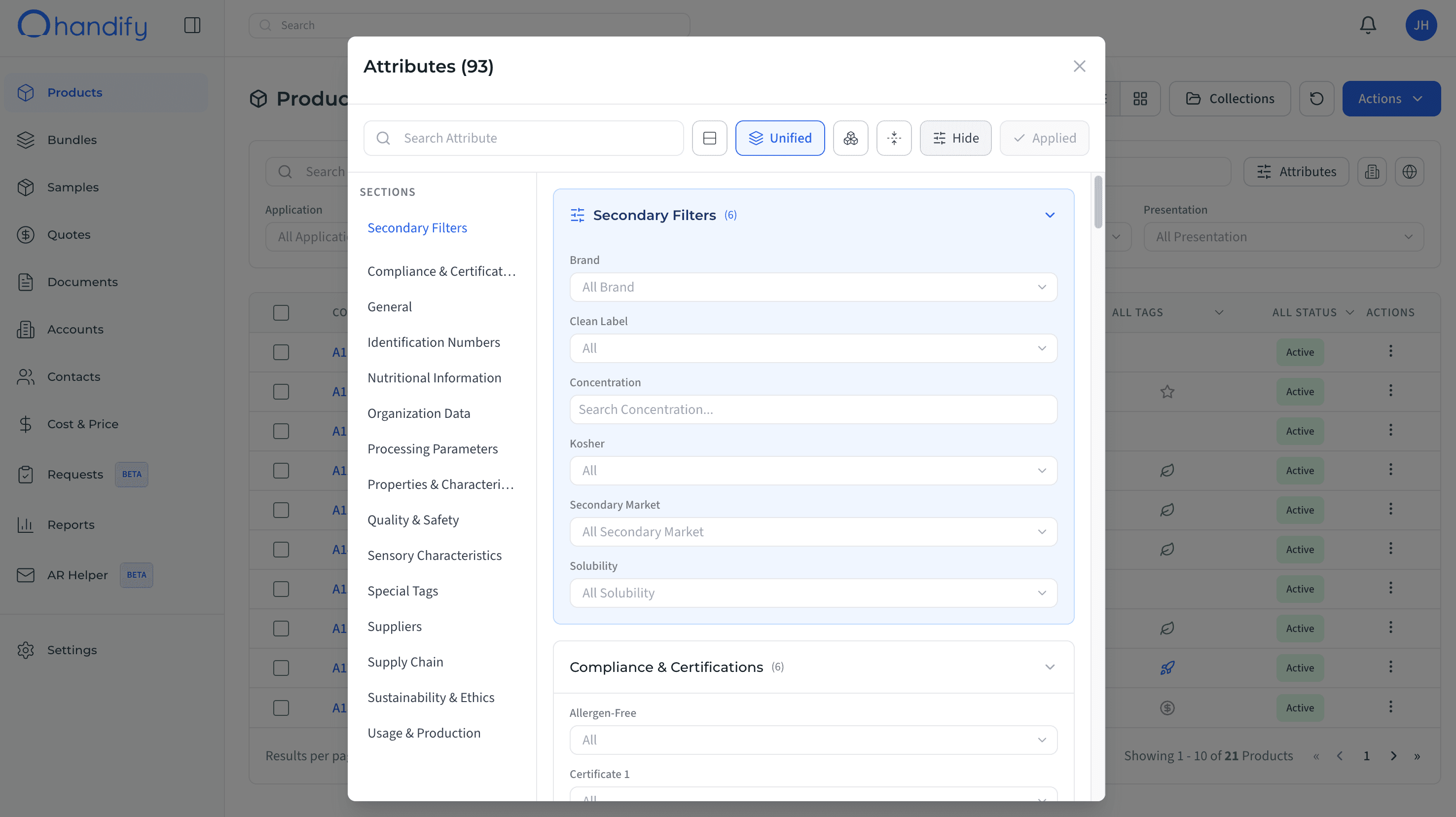Open the Kosher dropdown

tap(813, 470)
